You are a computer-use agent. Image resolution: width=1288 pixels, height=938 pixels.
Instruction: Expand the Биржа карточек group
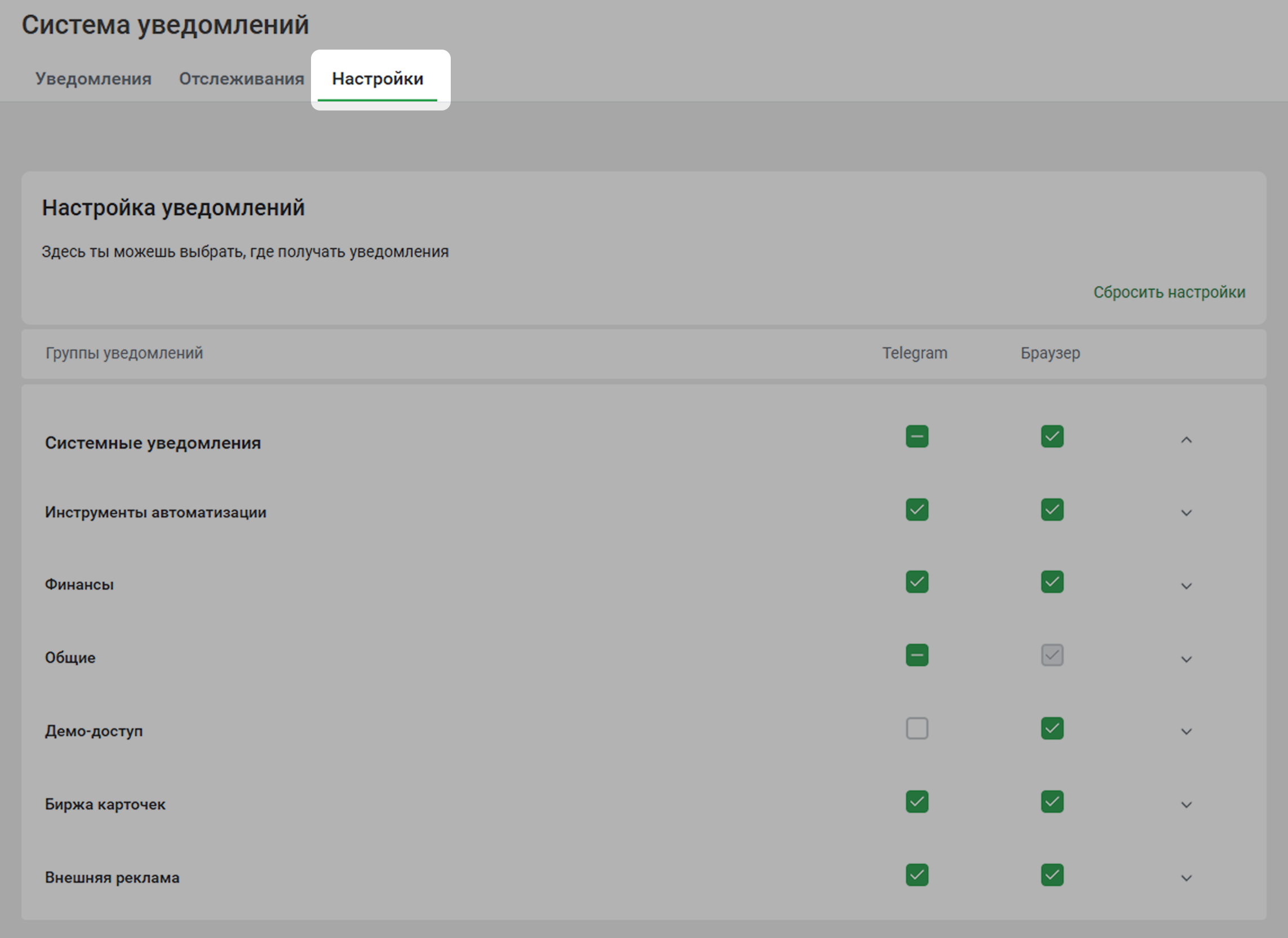tap(1186, 804)
